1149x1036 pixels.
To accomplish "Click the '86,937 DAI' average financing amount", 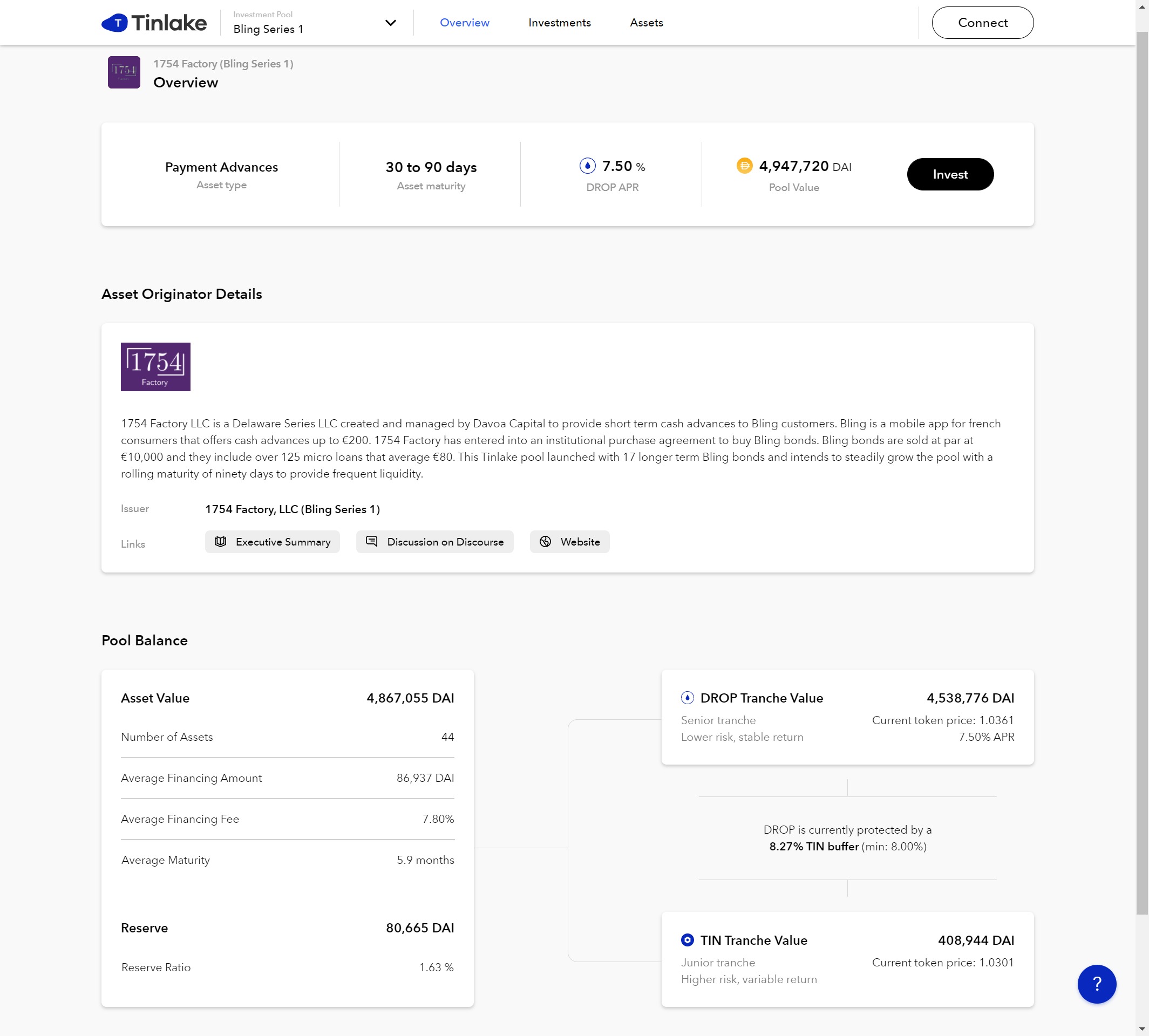I will pyautogui.click(x=425, y=778).
